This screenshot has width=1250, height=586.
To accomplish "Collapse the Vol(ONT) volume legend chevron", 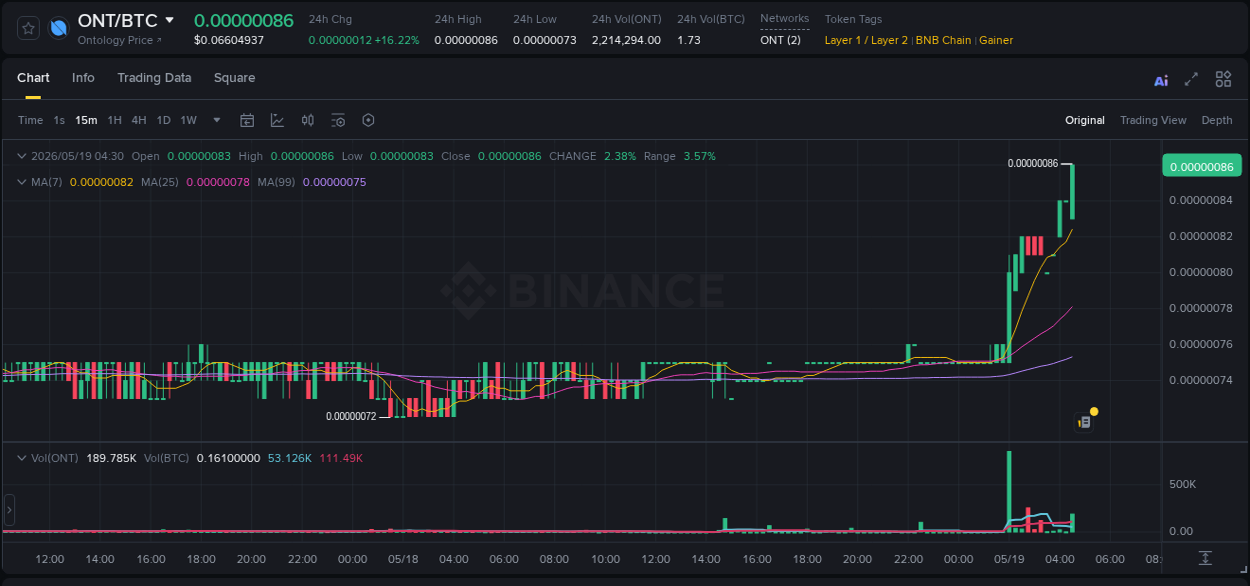I will pos(22,458).
